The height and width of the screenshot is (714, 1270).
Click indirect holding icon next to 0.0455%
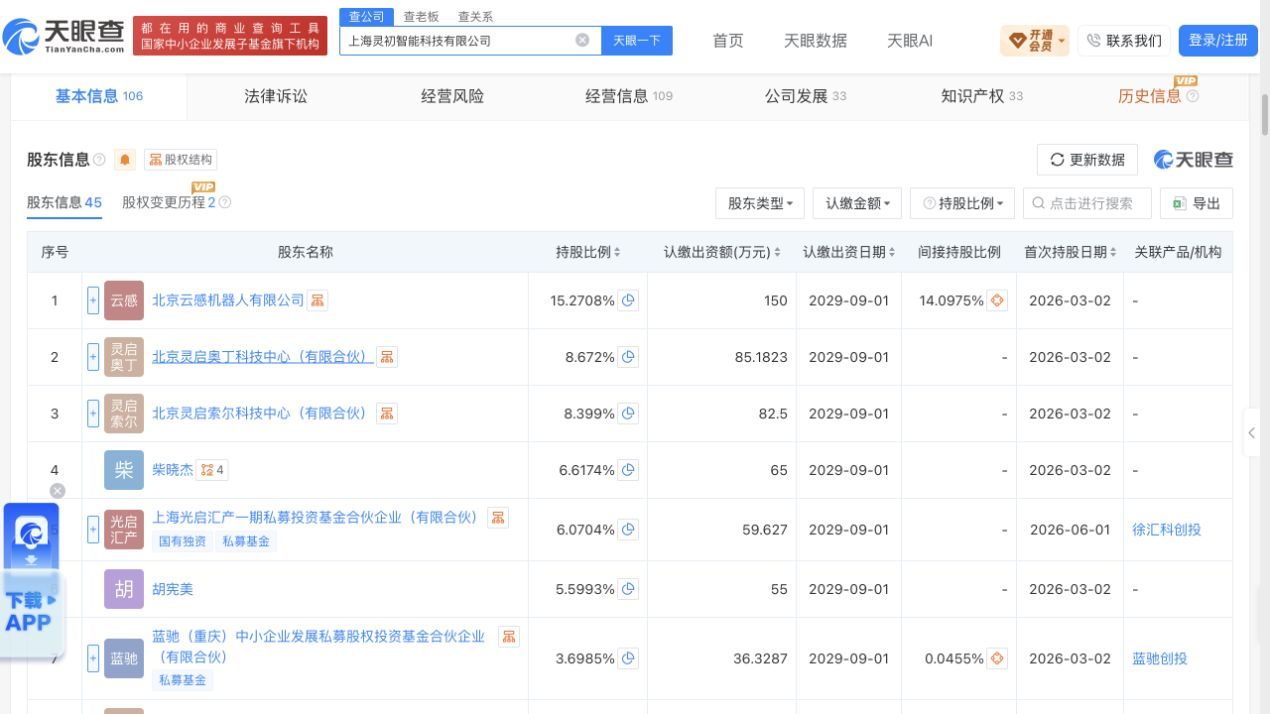click(997, 658)
